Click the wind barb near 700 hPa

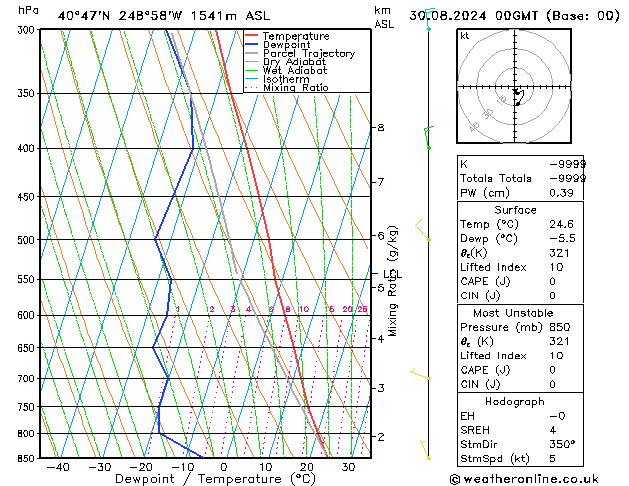[421, 375]
